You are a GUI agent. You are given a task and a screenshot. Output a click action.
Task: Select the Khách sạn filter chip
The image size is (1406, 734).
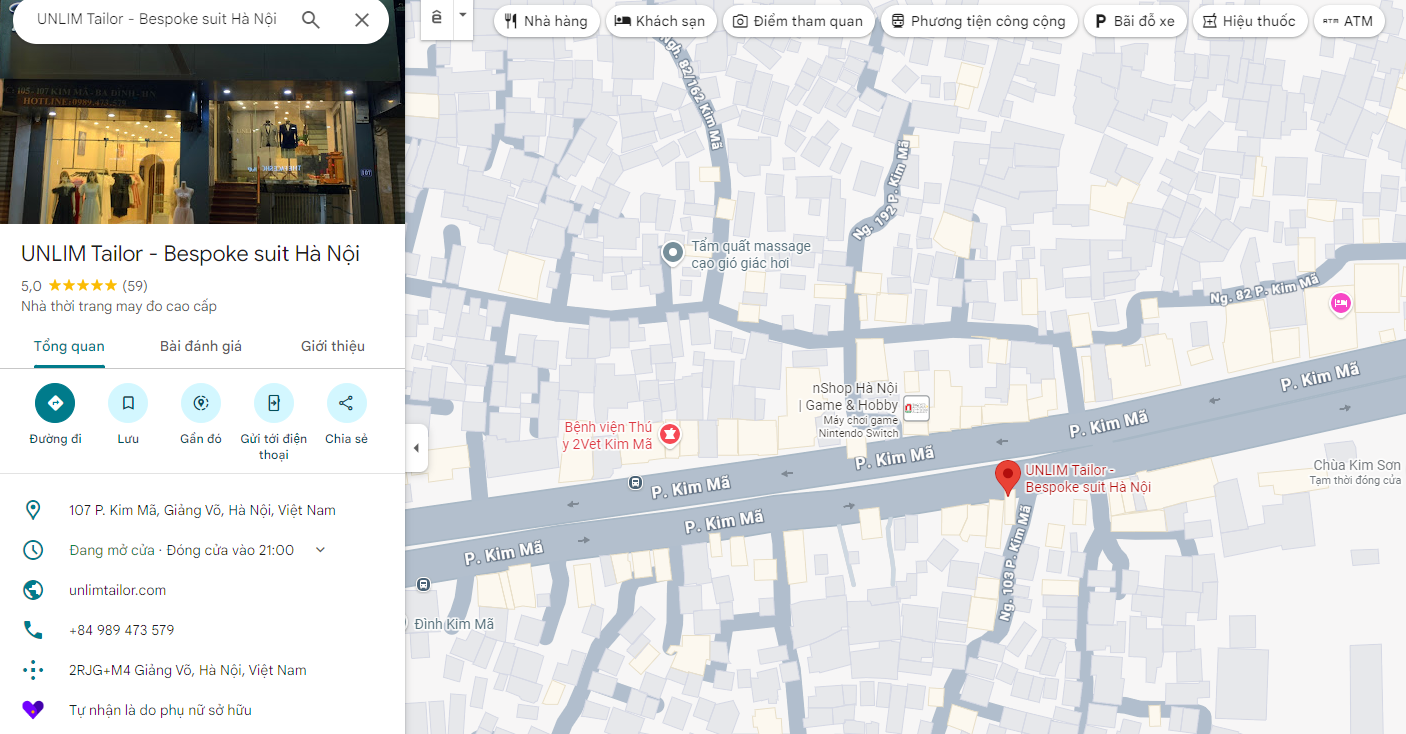[x=660, y=21]
